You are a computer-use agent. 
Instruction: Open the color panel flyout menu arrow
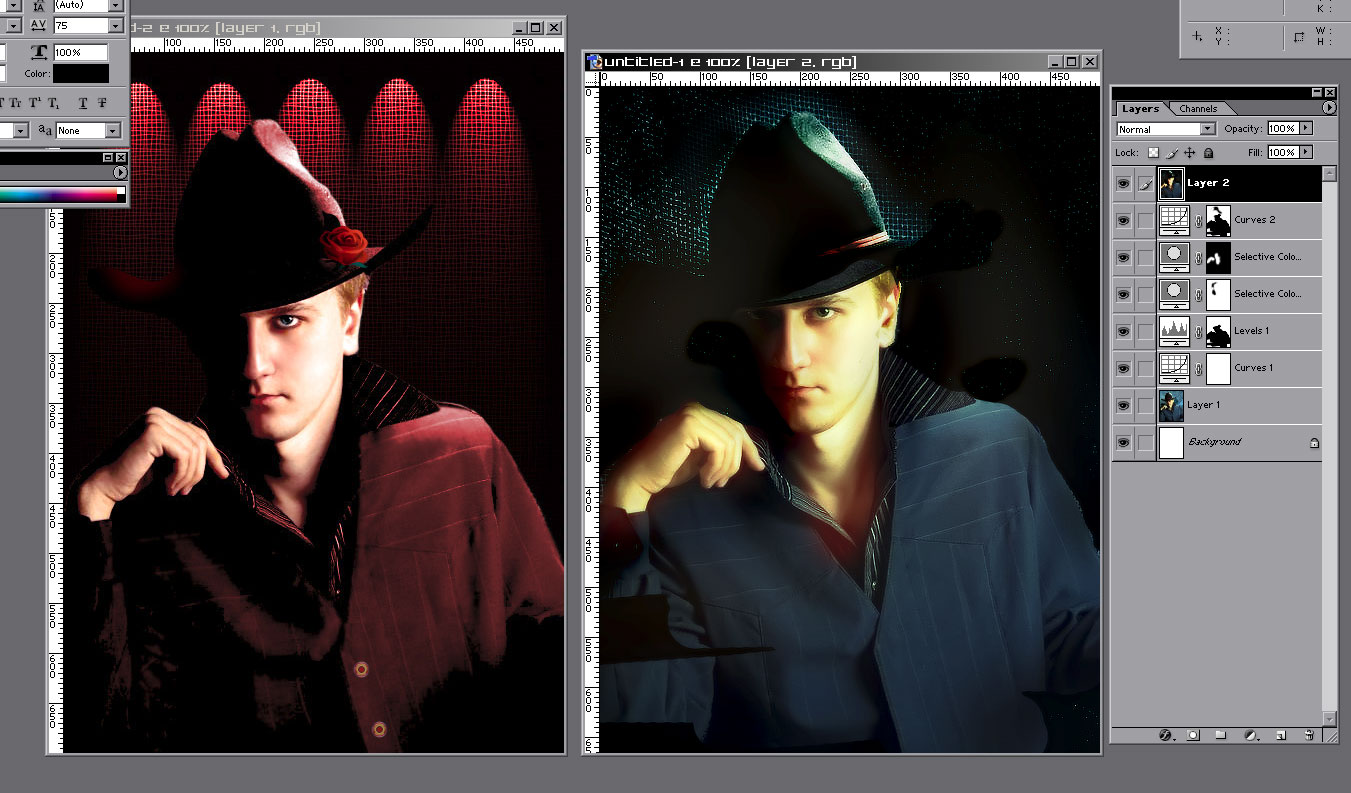(120, 173)
